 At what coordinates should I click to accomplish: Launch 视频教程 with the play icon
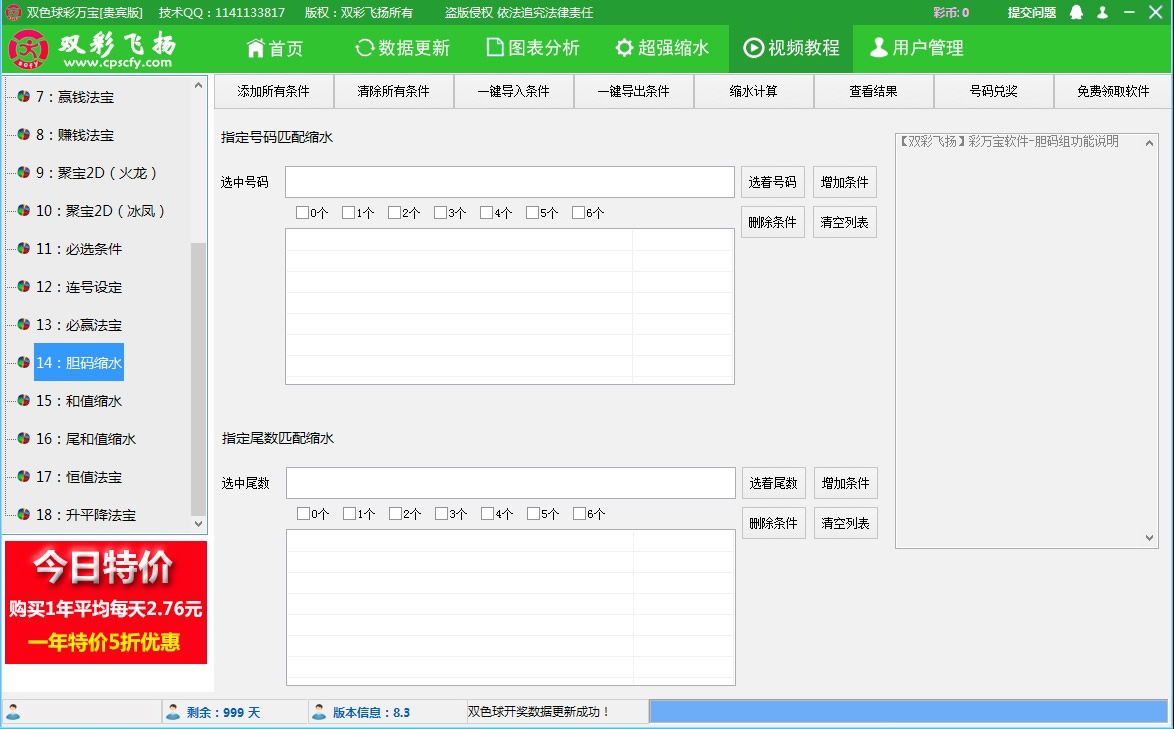752,47
